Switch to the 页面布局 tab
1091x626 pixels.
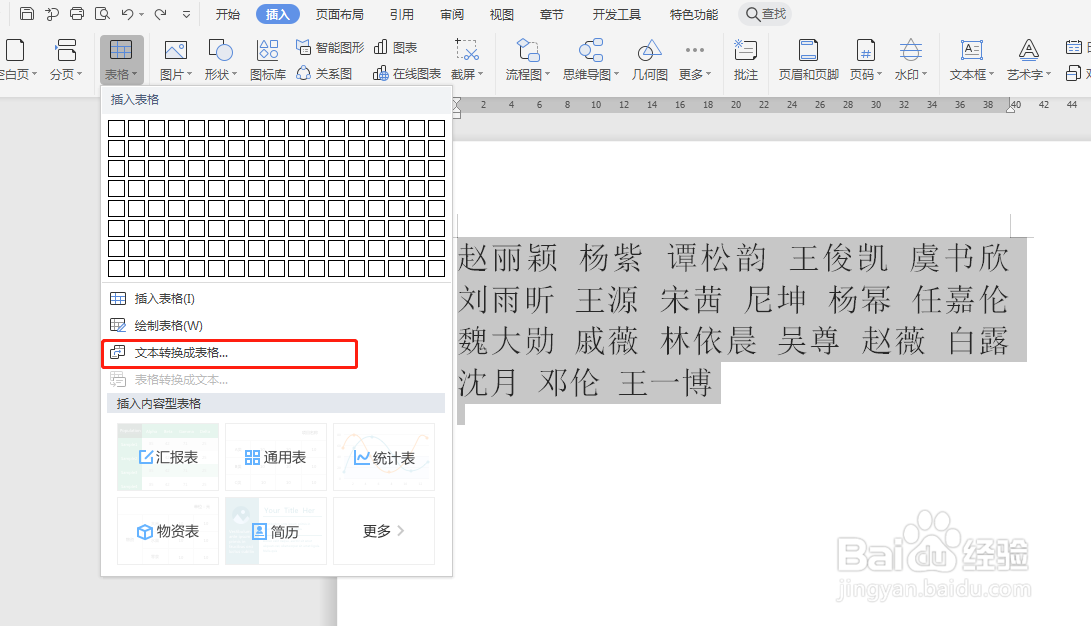coord(340,14)
